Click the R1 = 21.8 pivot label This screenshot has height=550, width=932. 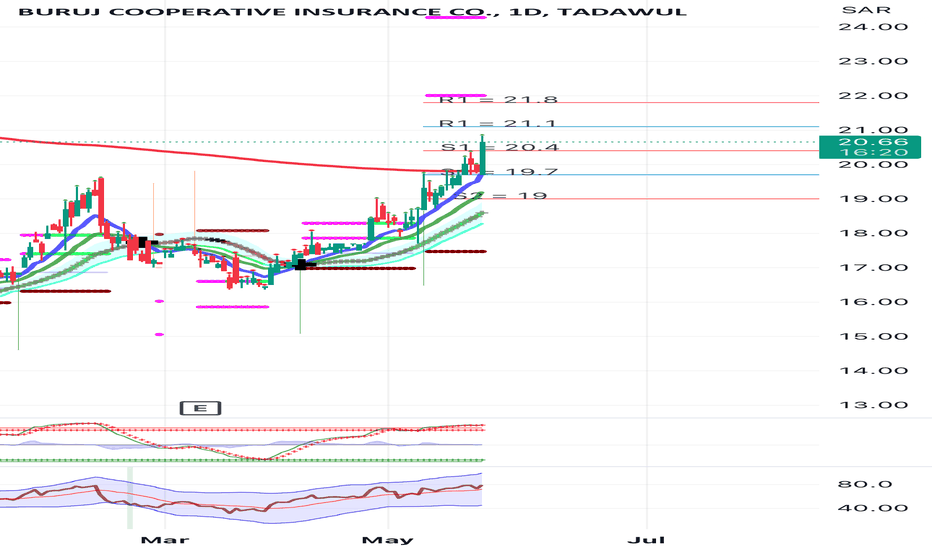click(x=498, y=99)
